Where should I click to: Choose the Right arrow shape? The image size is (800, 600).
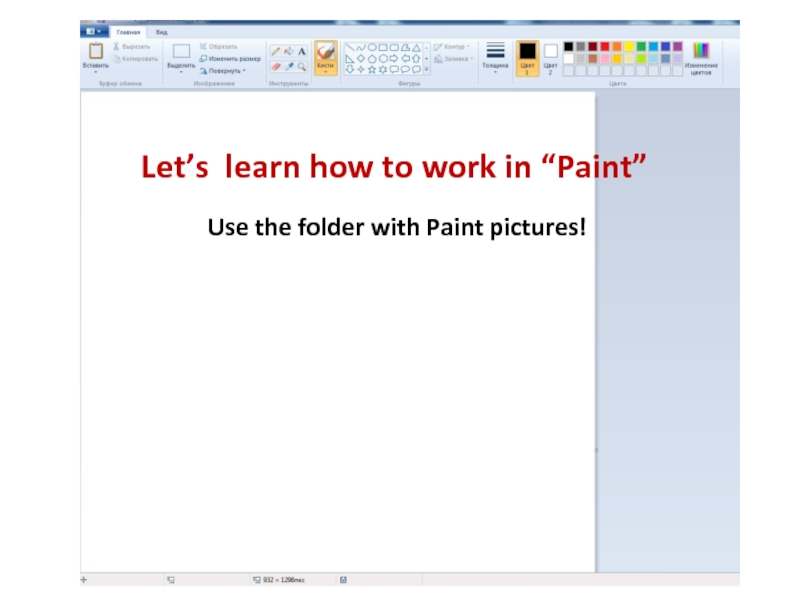[394, 59]
